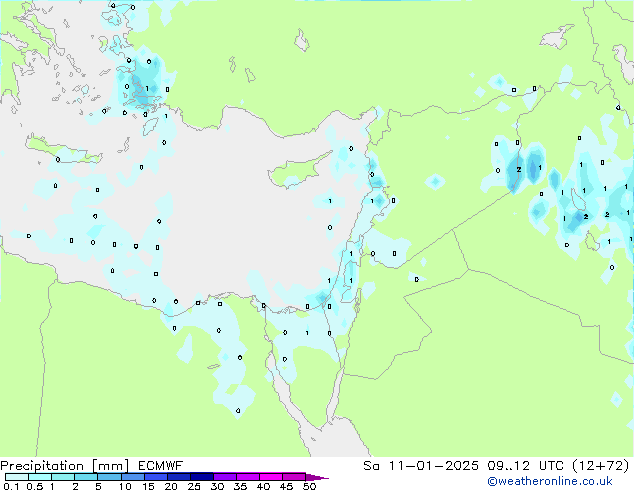Click the '20' legend scale label
This screenshot has width=634, height=490.
tap(171, 486)
